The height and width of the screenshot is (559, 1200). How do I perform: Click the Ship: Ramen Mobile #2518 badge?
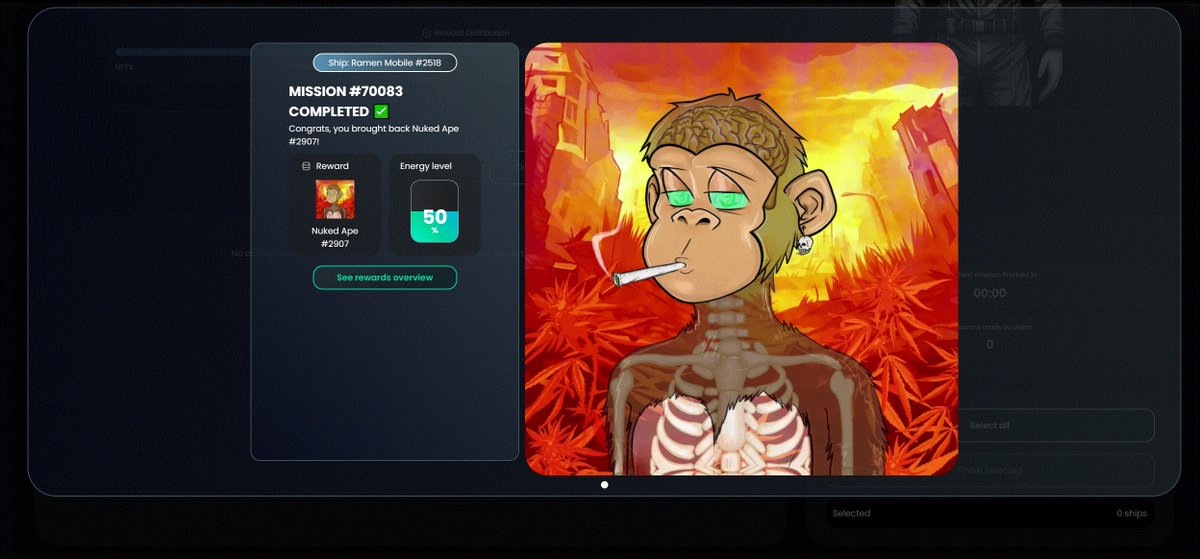pos(385,63)
